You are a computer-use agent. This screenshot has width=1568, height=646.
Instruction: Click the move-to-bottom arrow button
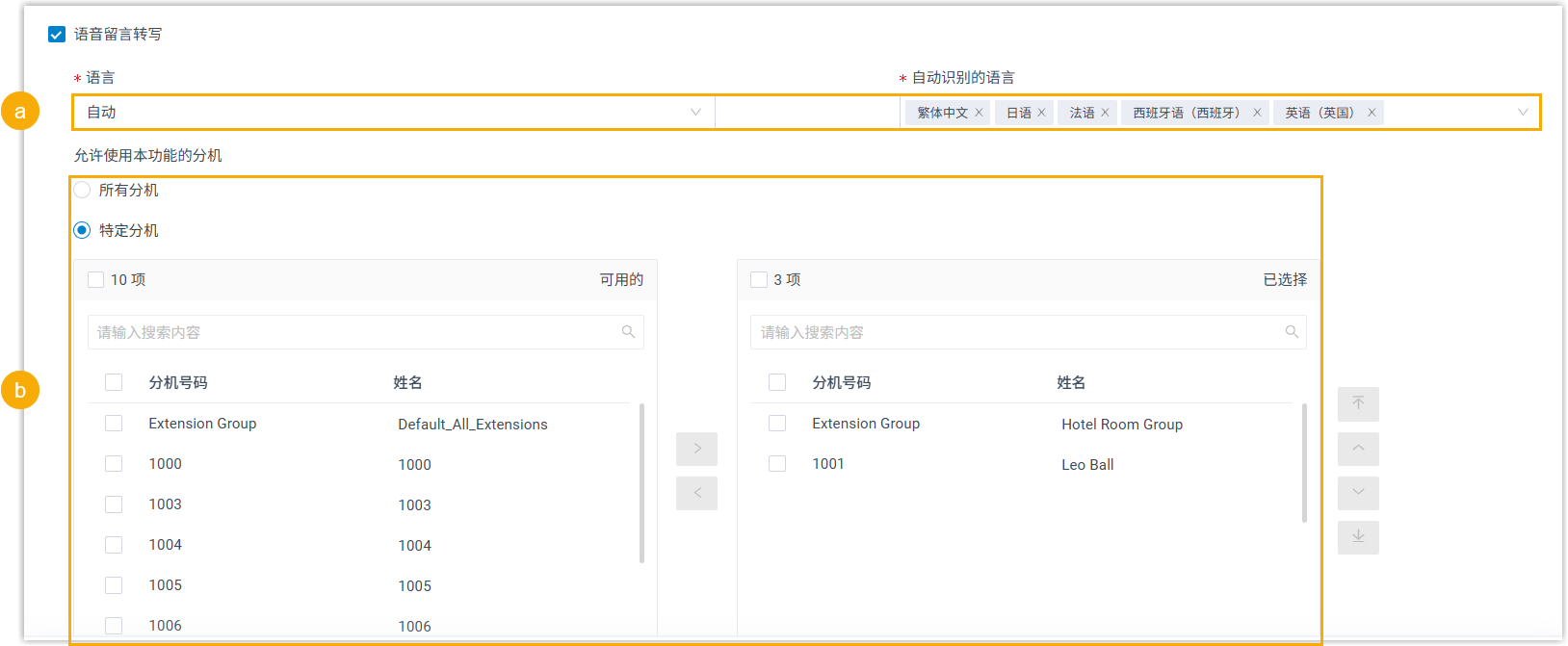(x=1358, y=537)
